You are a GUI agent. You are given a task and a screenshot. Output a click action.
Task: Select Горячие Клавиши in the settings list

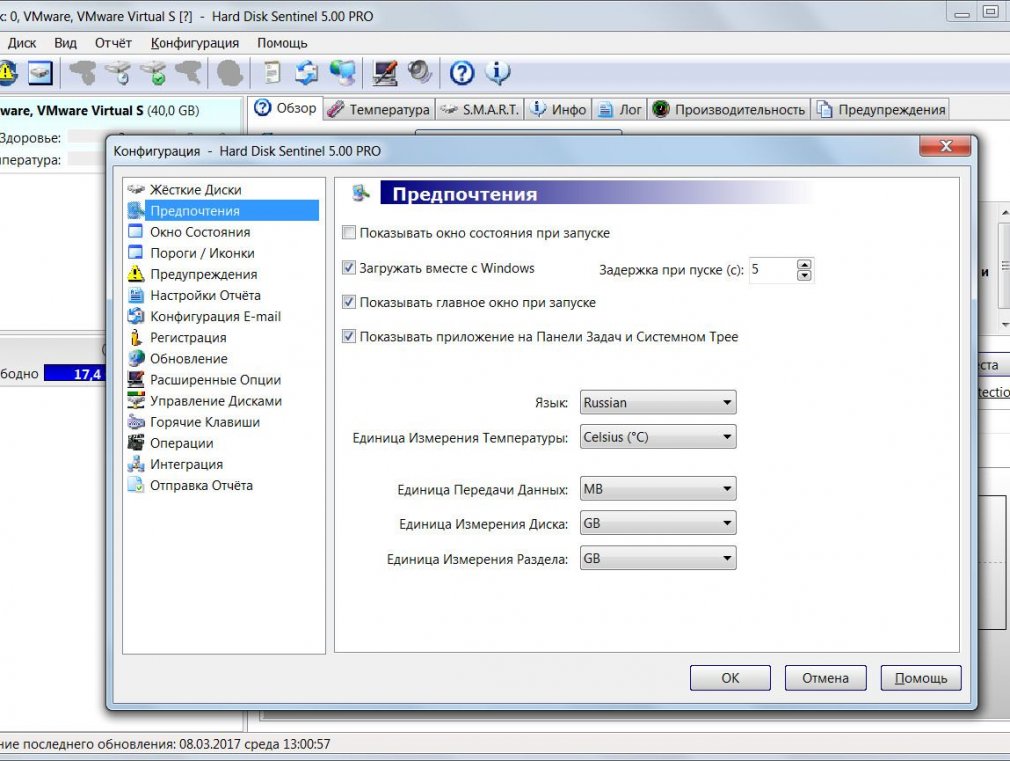coord(205,422)
